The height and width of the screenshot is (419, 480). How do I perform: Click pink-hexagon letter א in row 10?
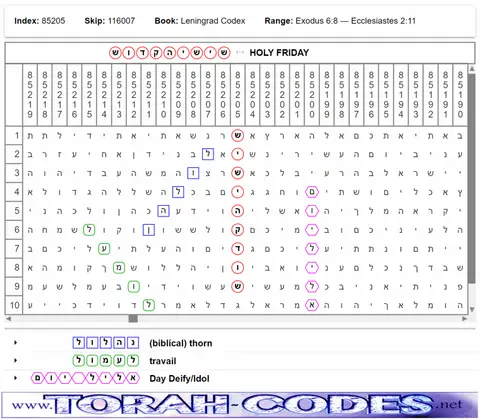[312, 305]
